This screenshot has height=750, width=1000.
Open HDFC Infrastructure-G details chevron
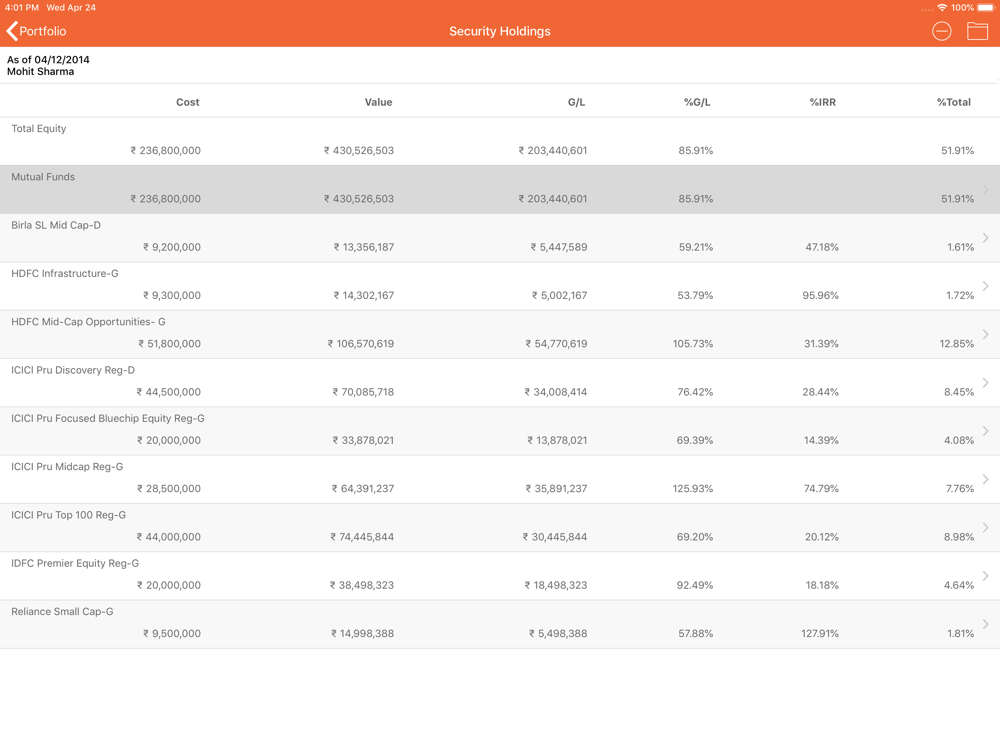coord(985,286)
